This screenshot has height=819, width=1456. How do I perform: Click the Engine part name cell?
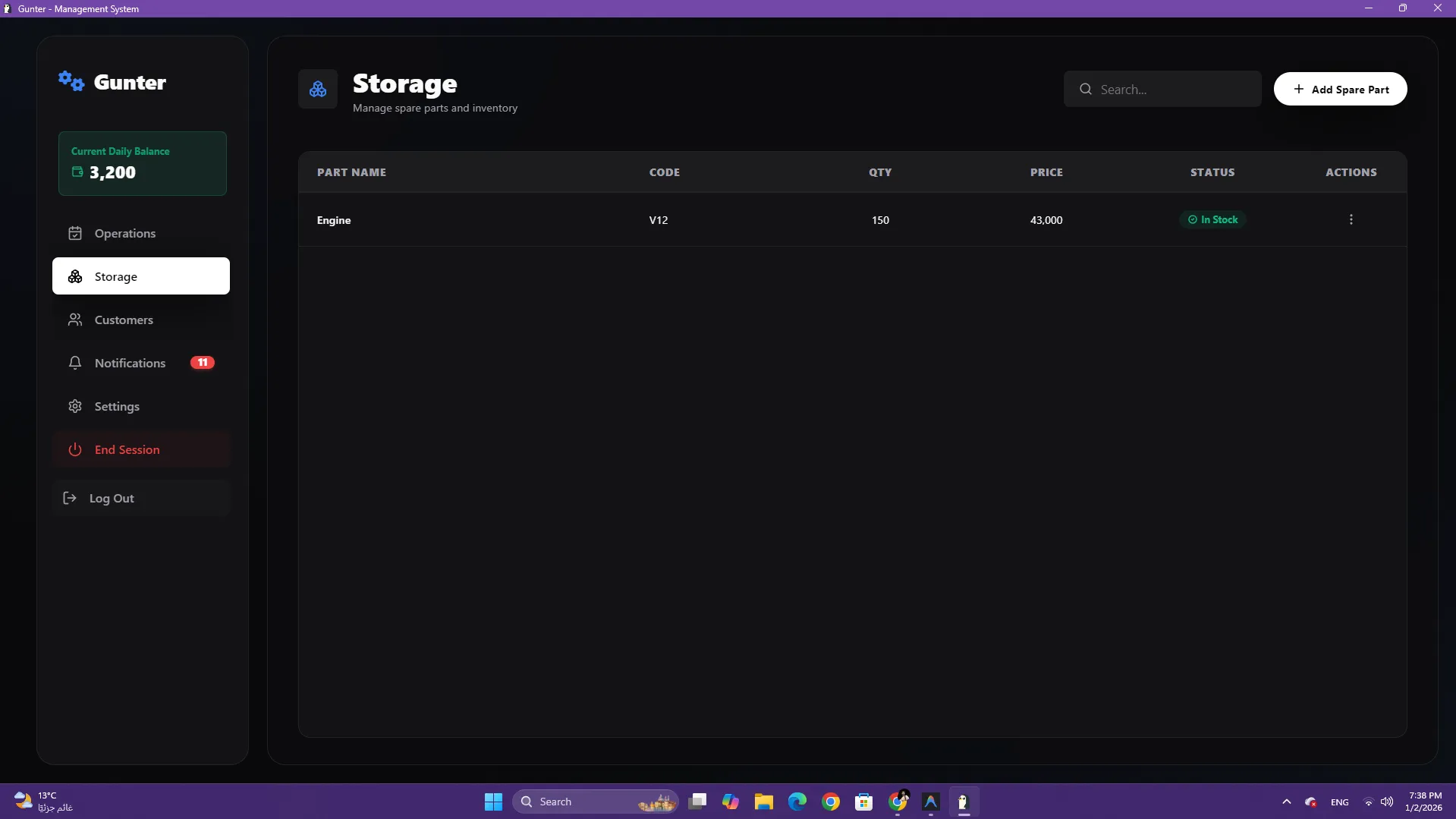334,220
